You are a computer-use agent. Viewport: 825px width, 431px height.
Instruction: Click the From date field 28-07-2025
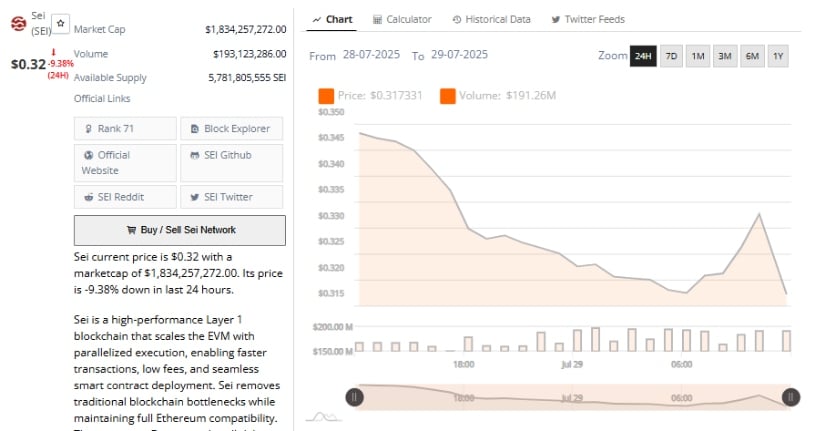371,55
